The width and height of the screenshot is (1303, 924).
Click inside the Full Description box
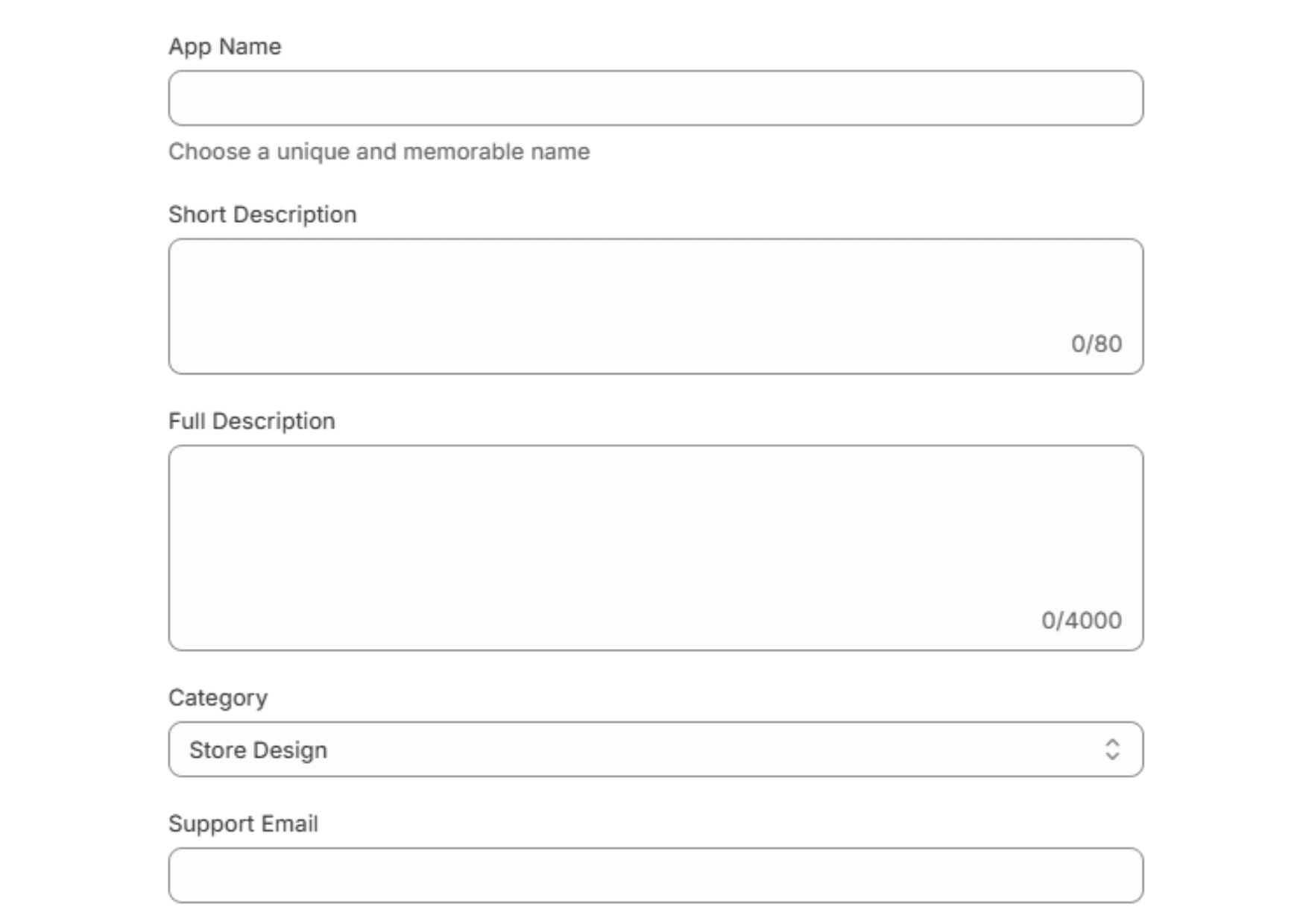click(x=655, y=537)
